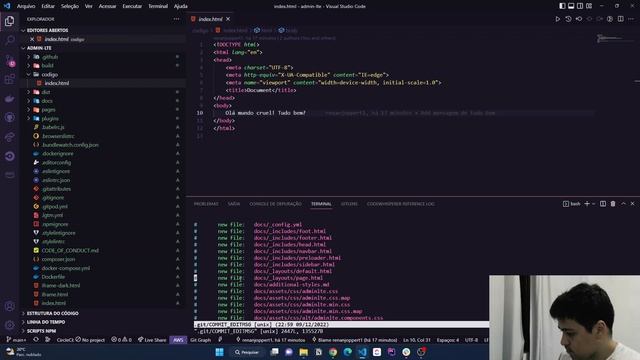Screen dimensions: 640x360
Task: Open the Manage gear in activity bar
Action: pos(9,325)
